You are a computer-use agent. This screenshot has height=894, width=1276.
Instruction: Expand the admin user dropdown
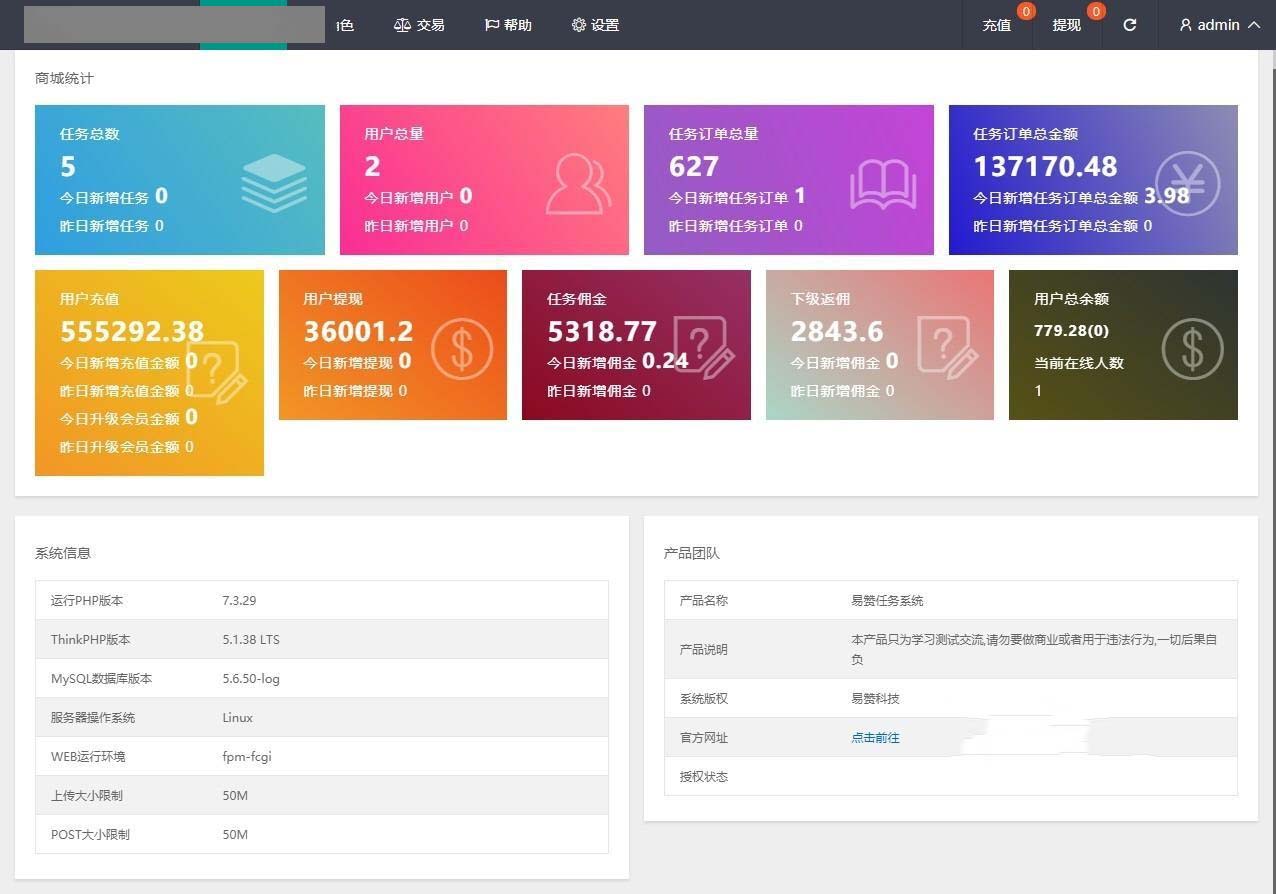tap(1219, 25)
